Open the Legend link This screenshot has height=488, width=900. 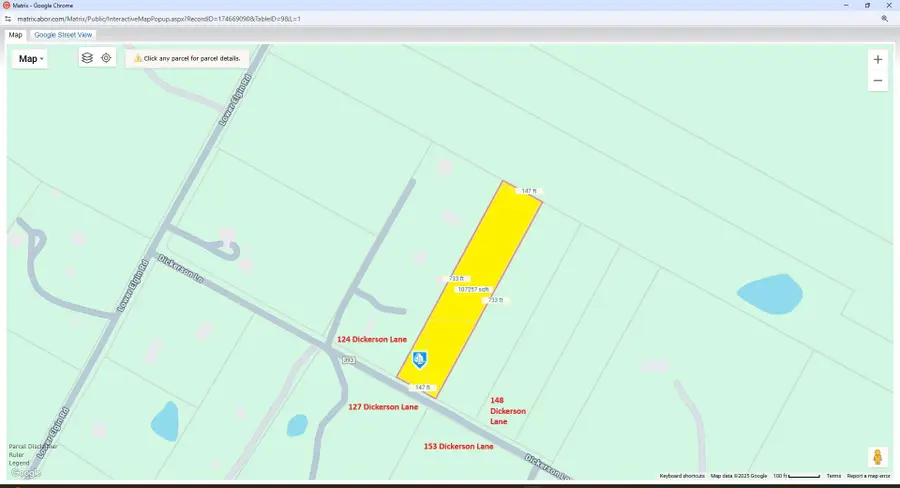[18, 463]
